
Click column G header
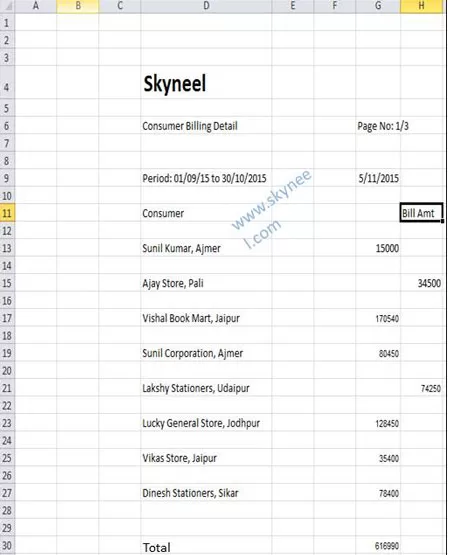tap(378, 6)
